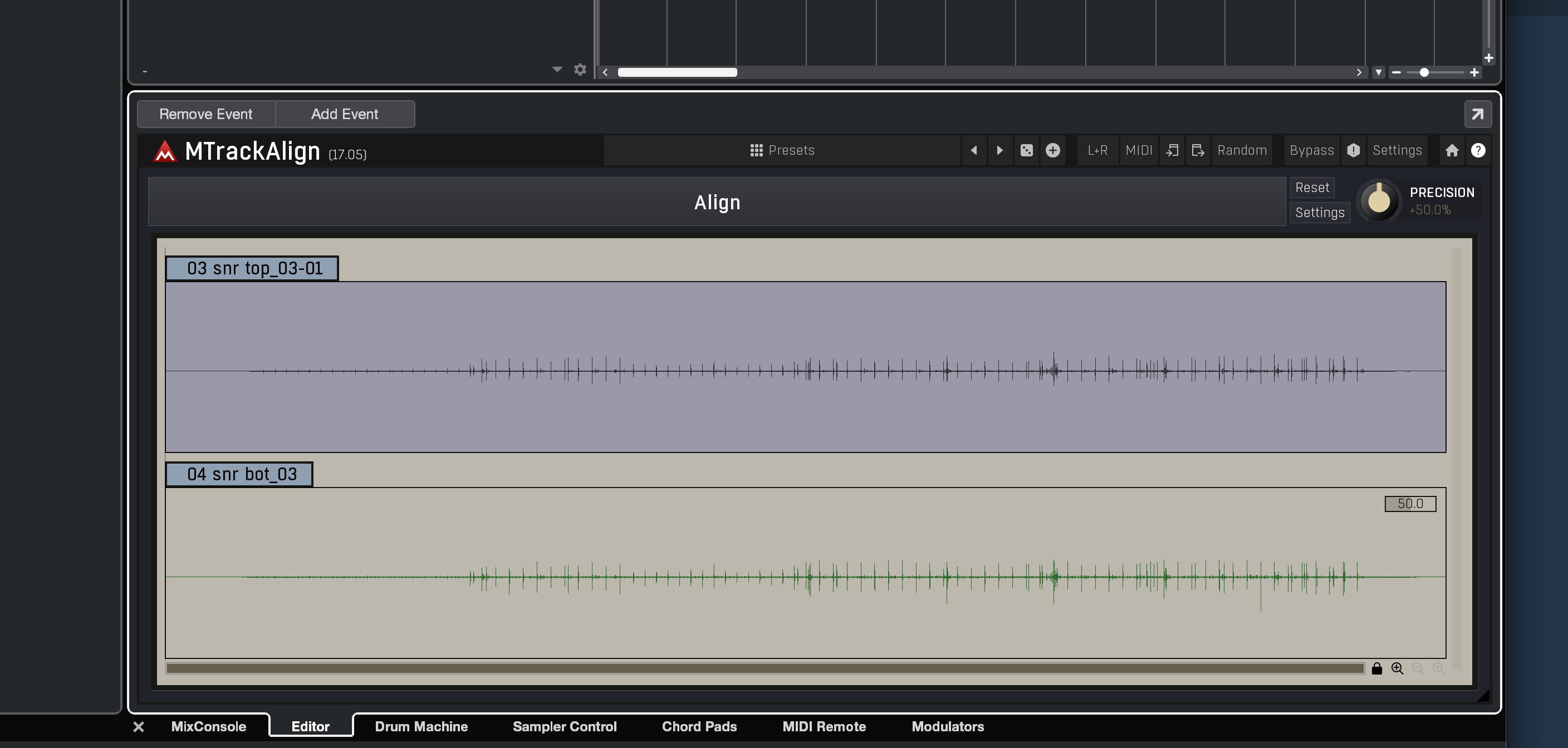This screenshot has width=1568, height=748.
Task: Click the Remove Event button
Action: pos(205,115)
